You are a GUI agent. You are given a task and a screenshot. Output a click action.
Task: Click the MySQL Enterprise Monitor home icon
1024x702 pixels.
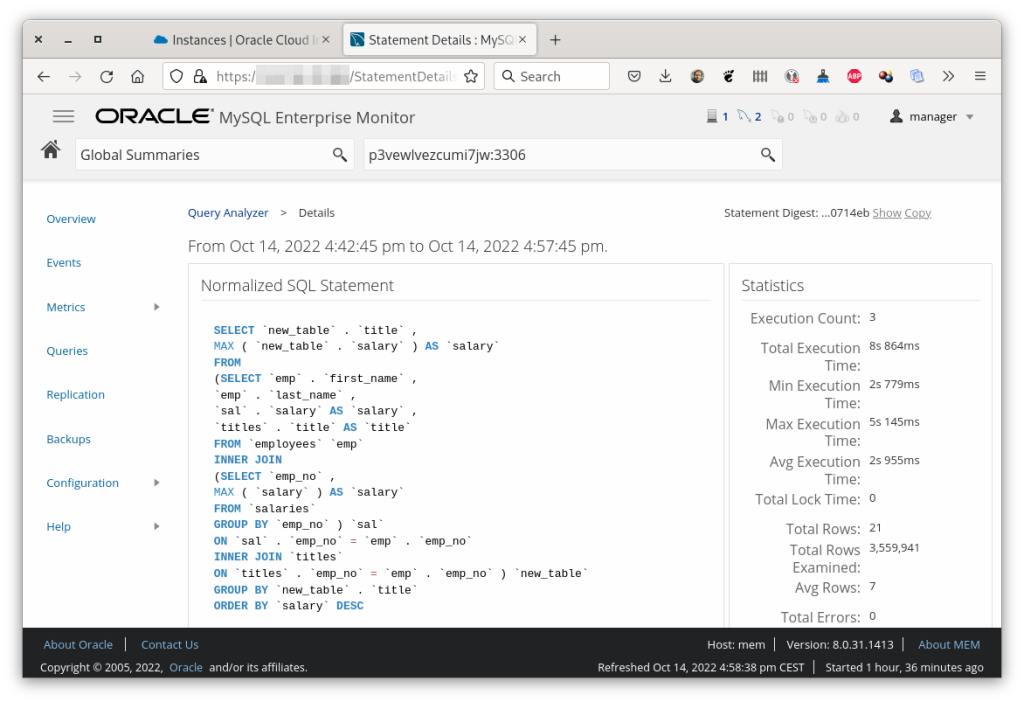(51, 148)
